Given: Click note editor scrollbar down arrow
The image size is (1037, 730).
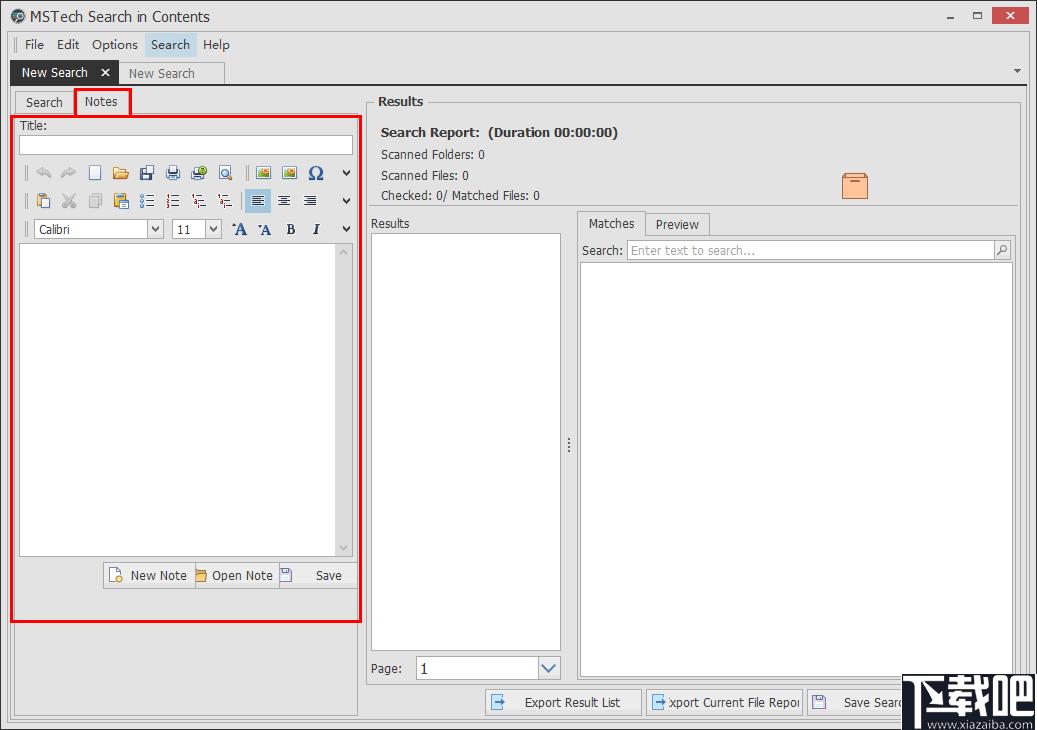Looking at the screenshot, I should pyautogui.click(x=343, y=548).
